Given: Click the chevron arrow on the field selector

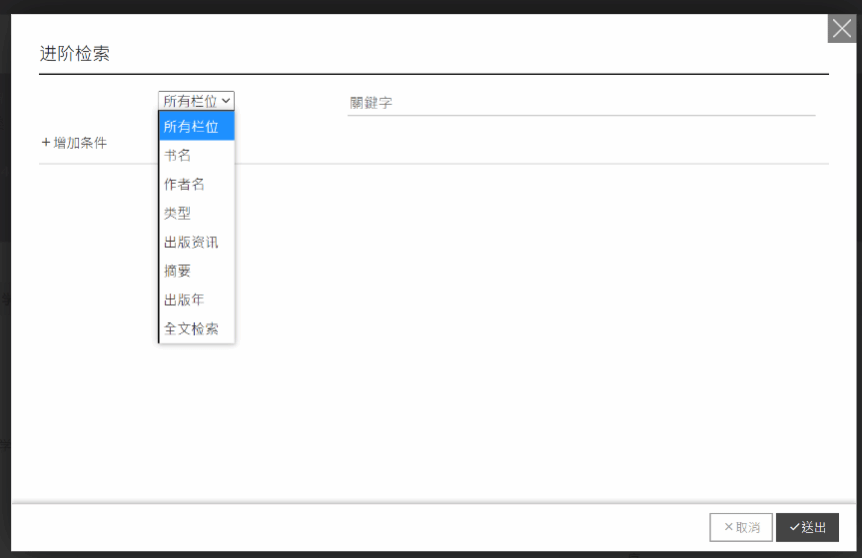Looking at the screenshot, I should pyautogui.click(x=226, y=100).
